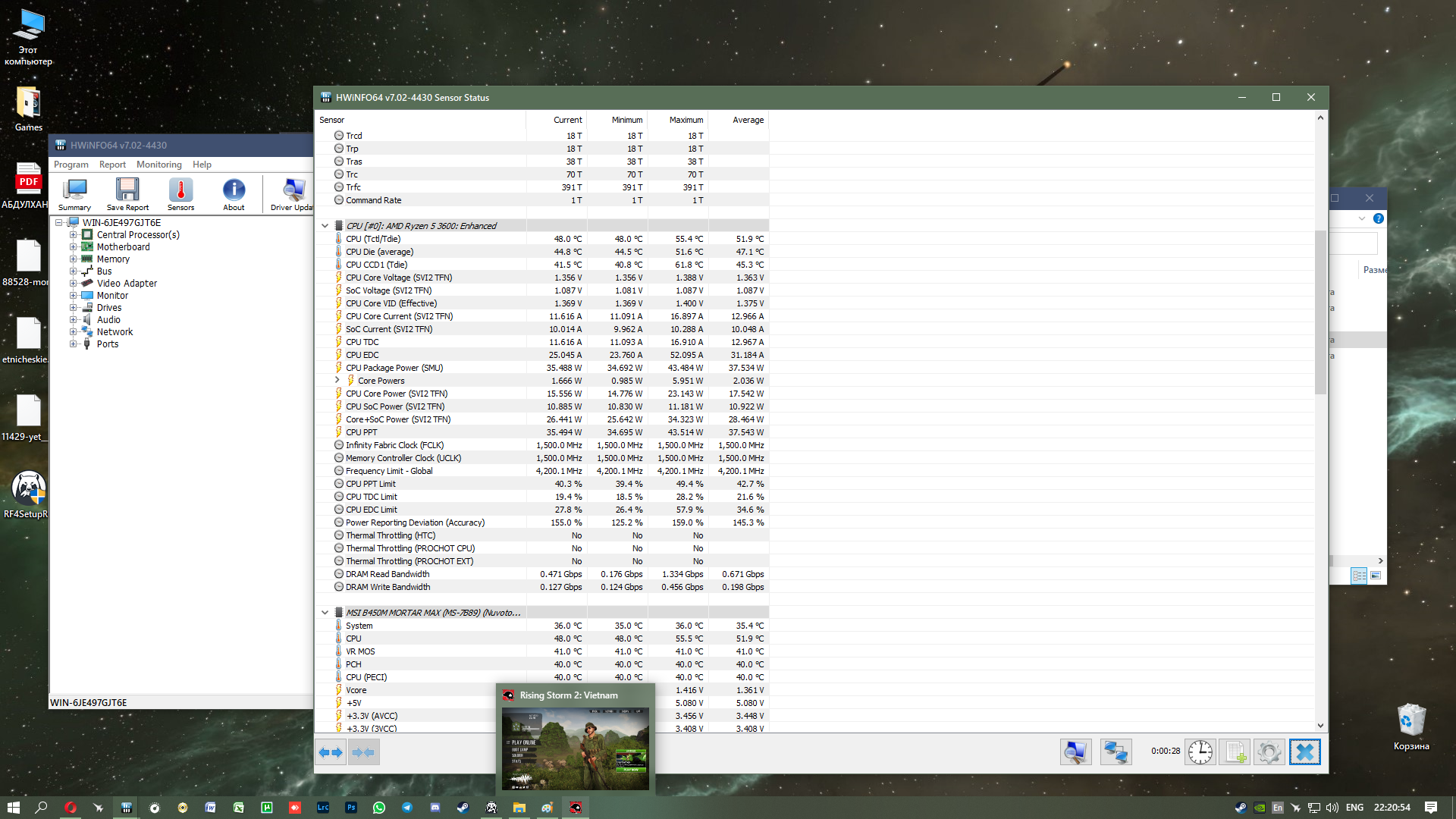Click the remote network computers icon
Screen dimensions: 1456x819
[1116, 752]
